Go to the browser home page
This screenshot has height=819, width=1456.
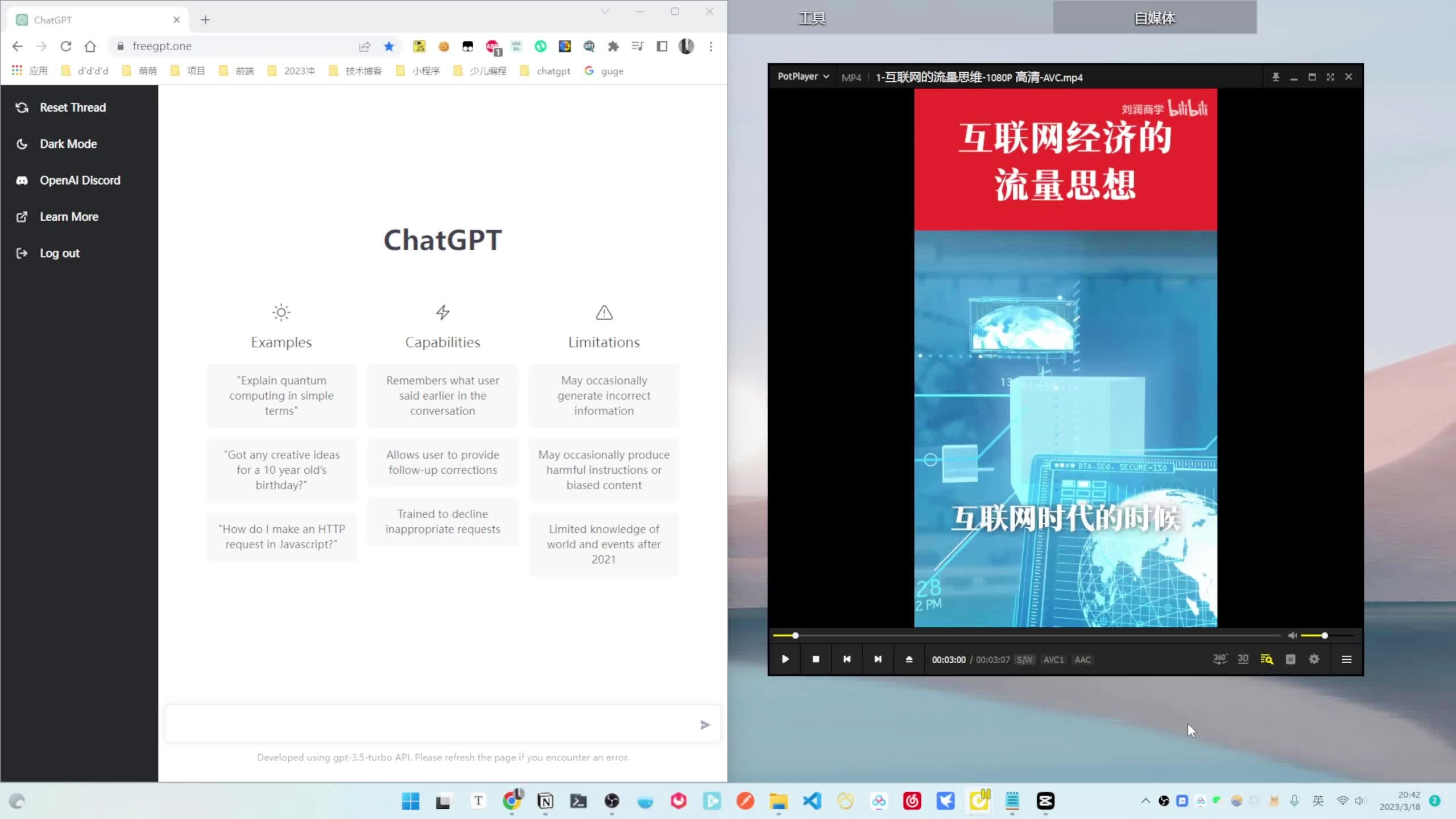[90, 46]
